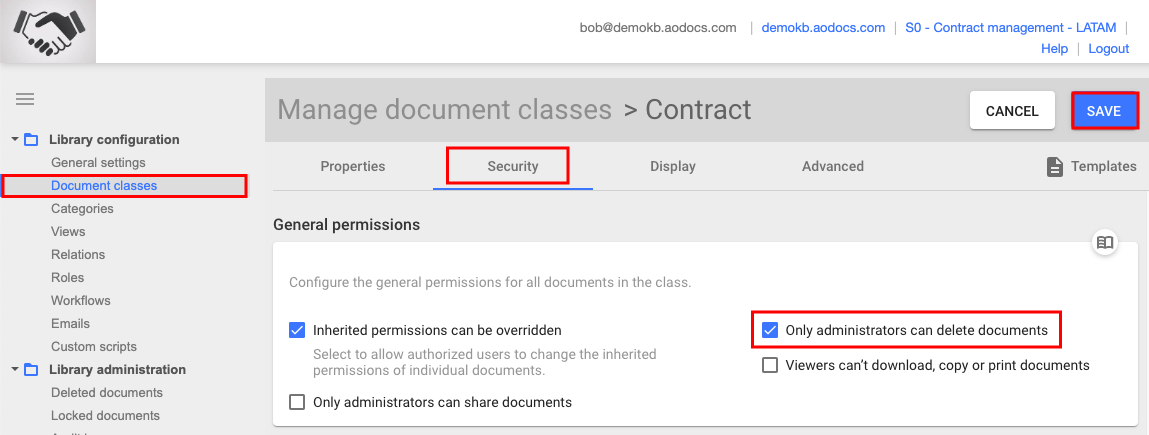Image resolution: width=1149 pixels, height=435 pixels.
Task: Click the Library configuration folder icon
Action: [31, 139]
